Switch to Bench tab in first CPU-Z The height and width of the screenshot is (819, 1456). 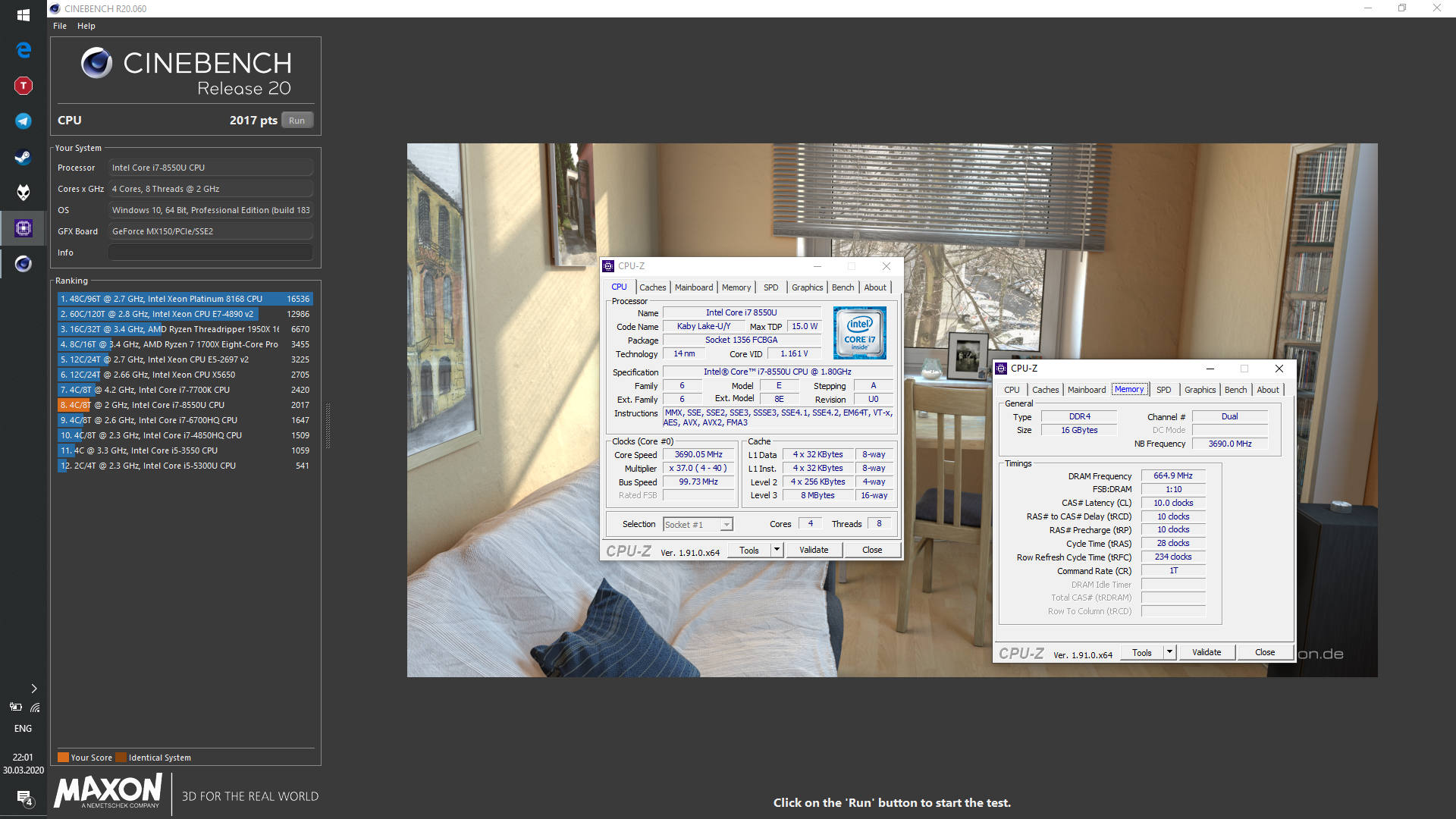point(843,287)
